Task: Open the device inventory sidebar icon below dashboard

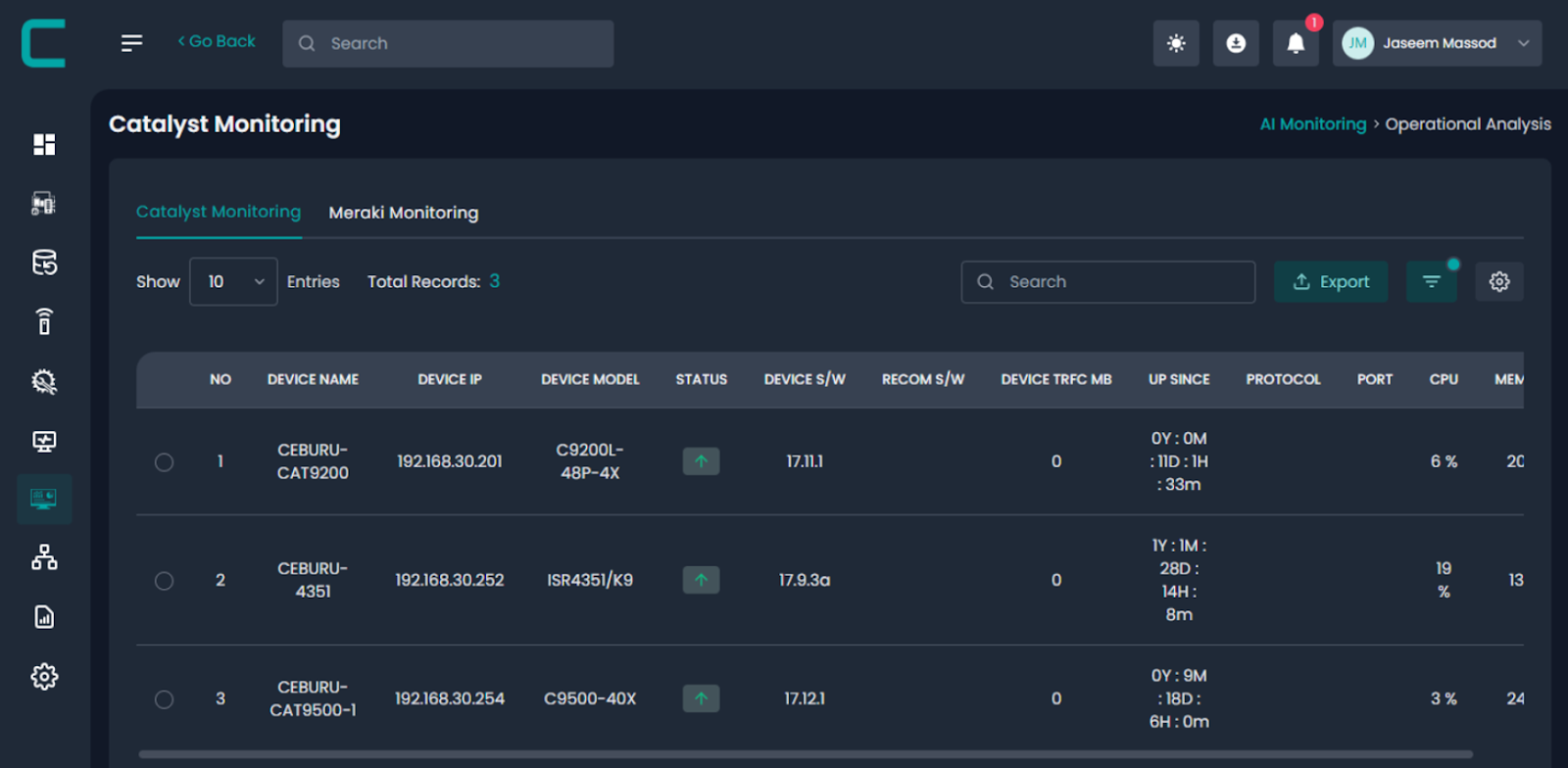Action: (44, 203)
